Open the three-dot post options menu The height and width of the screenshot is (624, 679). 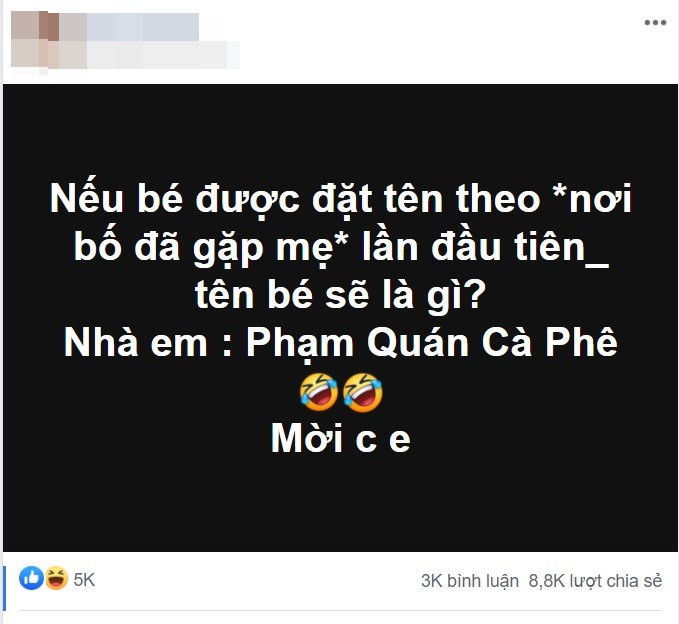655,23
